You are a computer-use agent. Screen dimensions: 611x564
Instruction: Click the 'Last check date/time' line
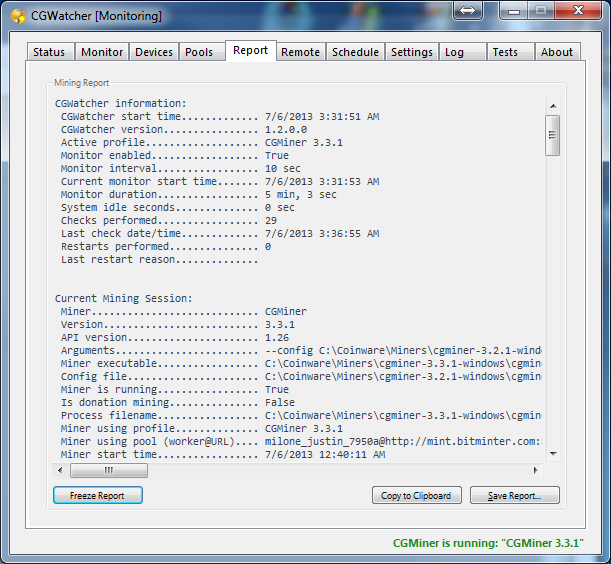tap(220, 233)
